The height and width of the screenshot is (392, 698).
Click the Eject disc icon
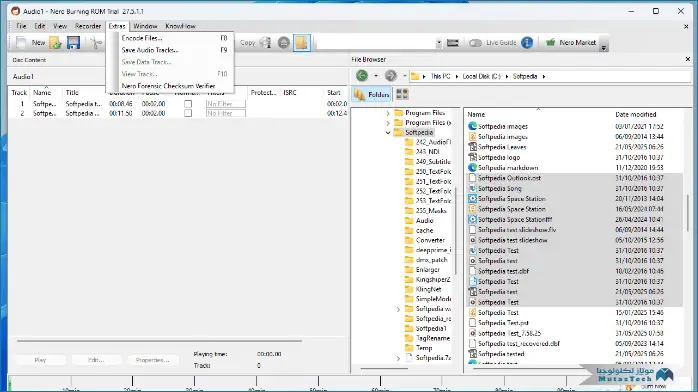284,43
